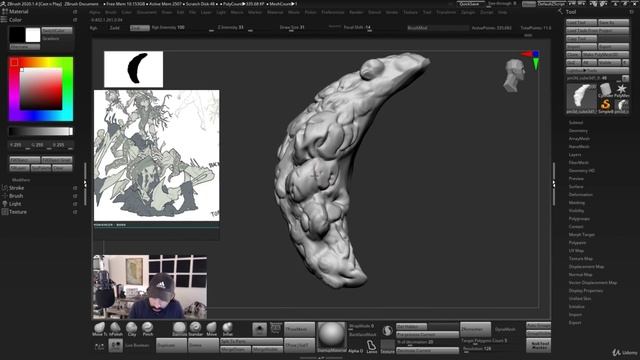Screen dimensions: 640x360
Task: Open the Alpha menu
Action: click(x=94, y=12)
